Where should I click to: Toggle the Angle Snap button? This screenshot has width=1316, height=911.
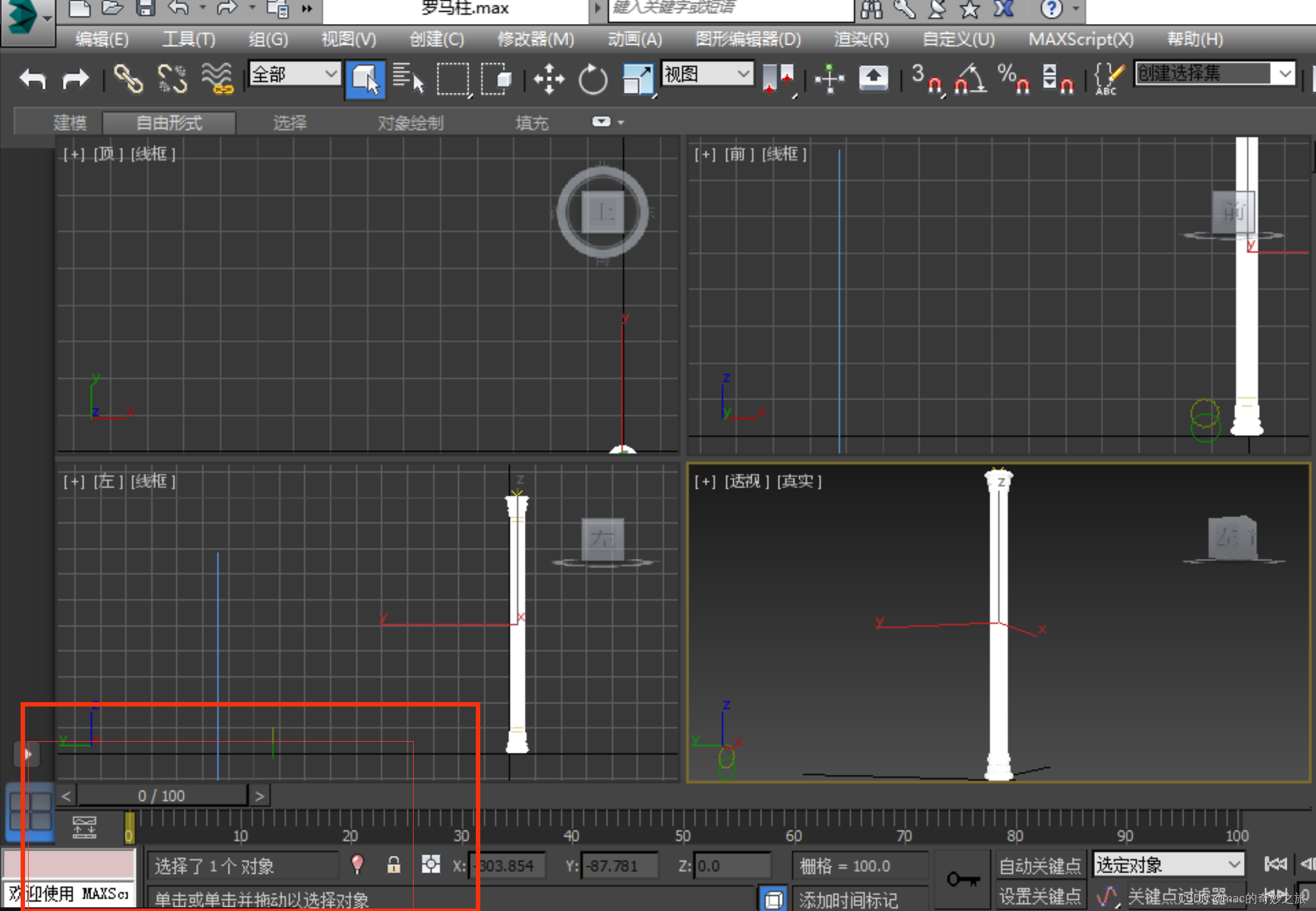(x=970, y=79)
